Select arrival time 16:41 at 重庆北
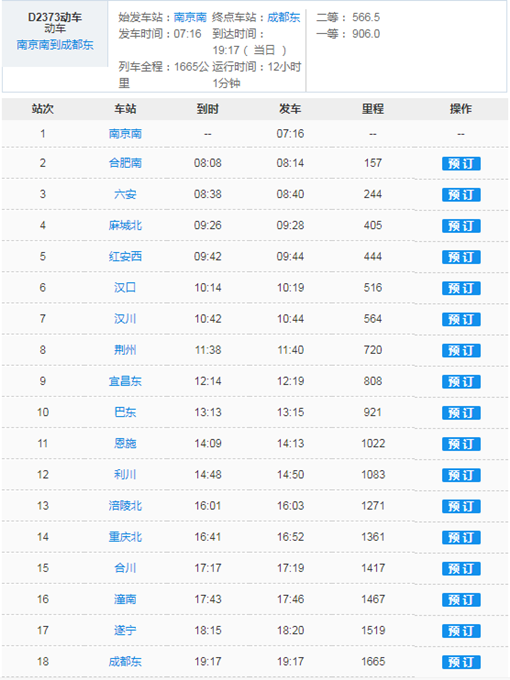 coord(208,537)
